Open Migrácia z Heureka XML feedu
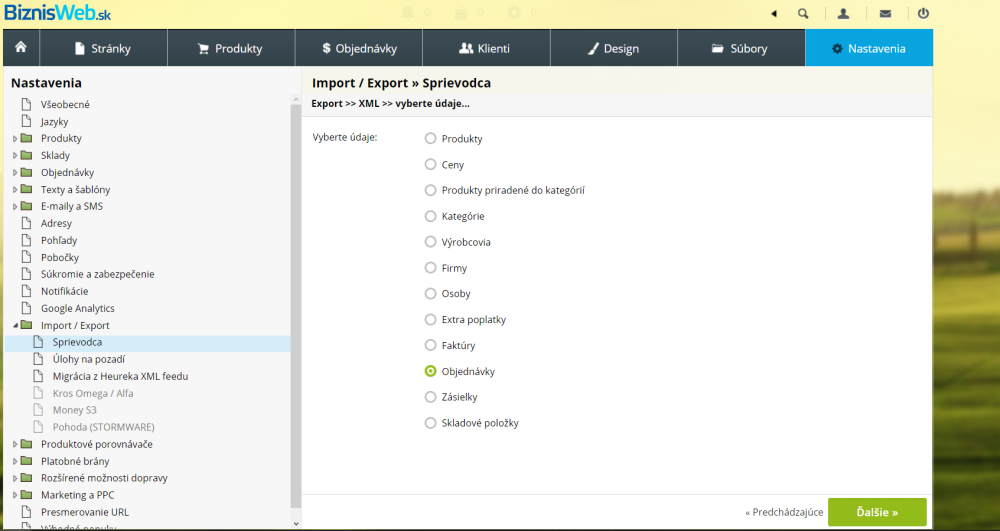This screenshot has height=531, width=1000. click(120, 376)
